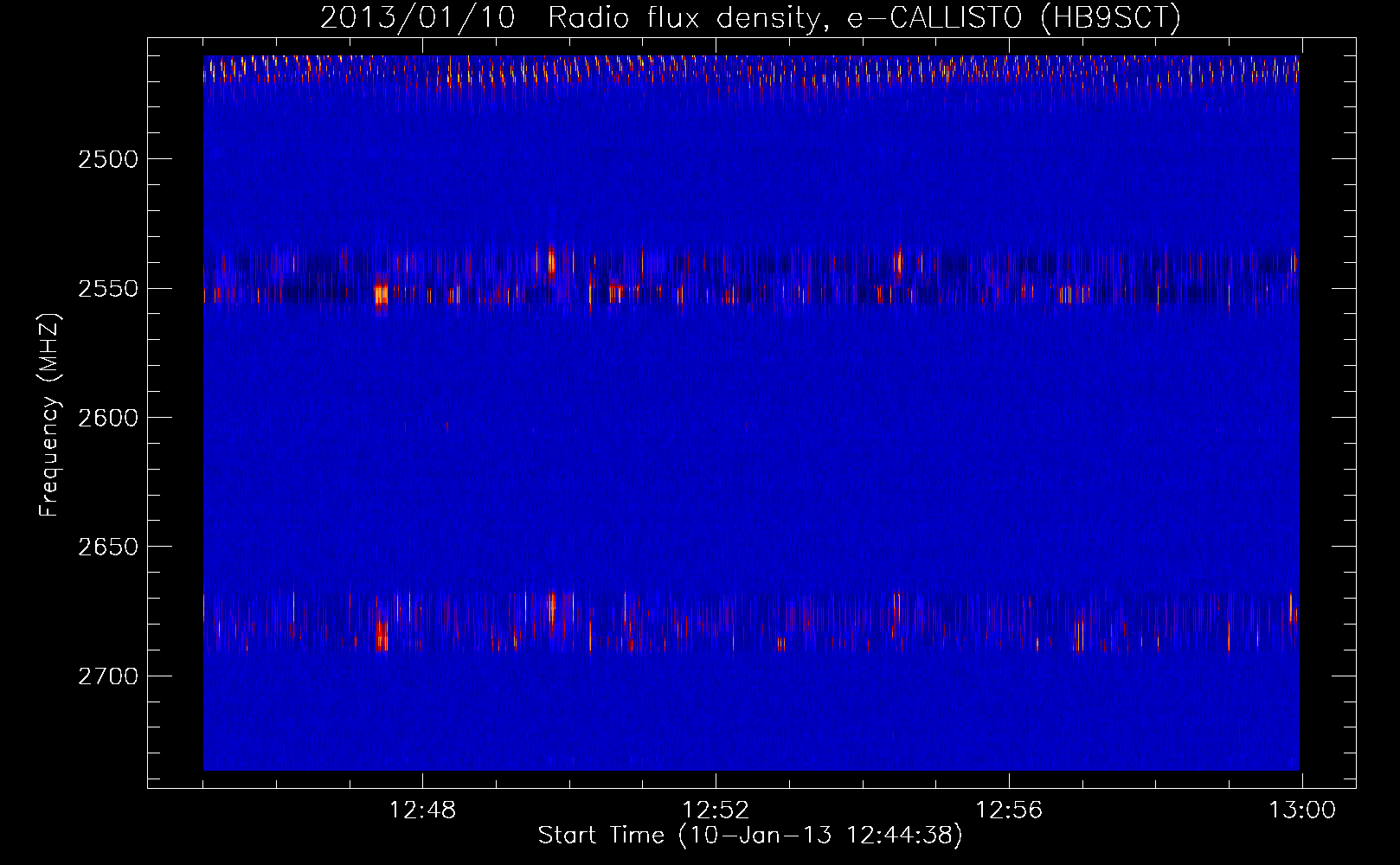Select the 'e-CALLISTO (HB9SCT)' station label
This screenshot has width=1400, height=865.
[1013, 18]
